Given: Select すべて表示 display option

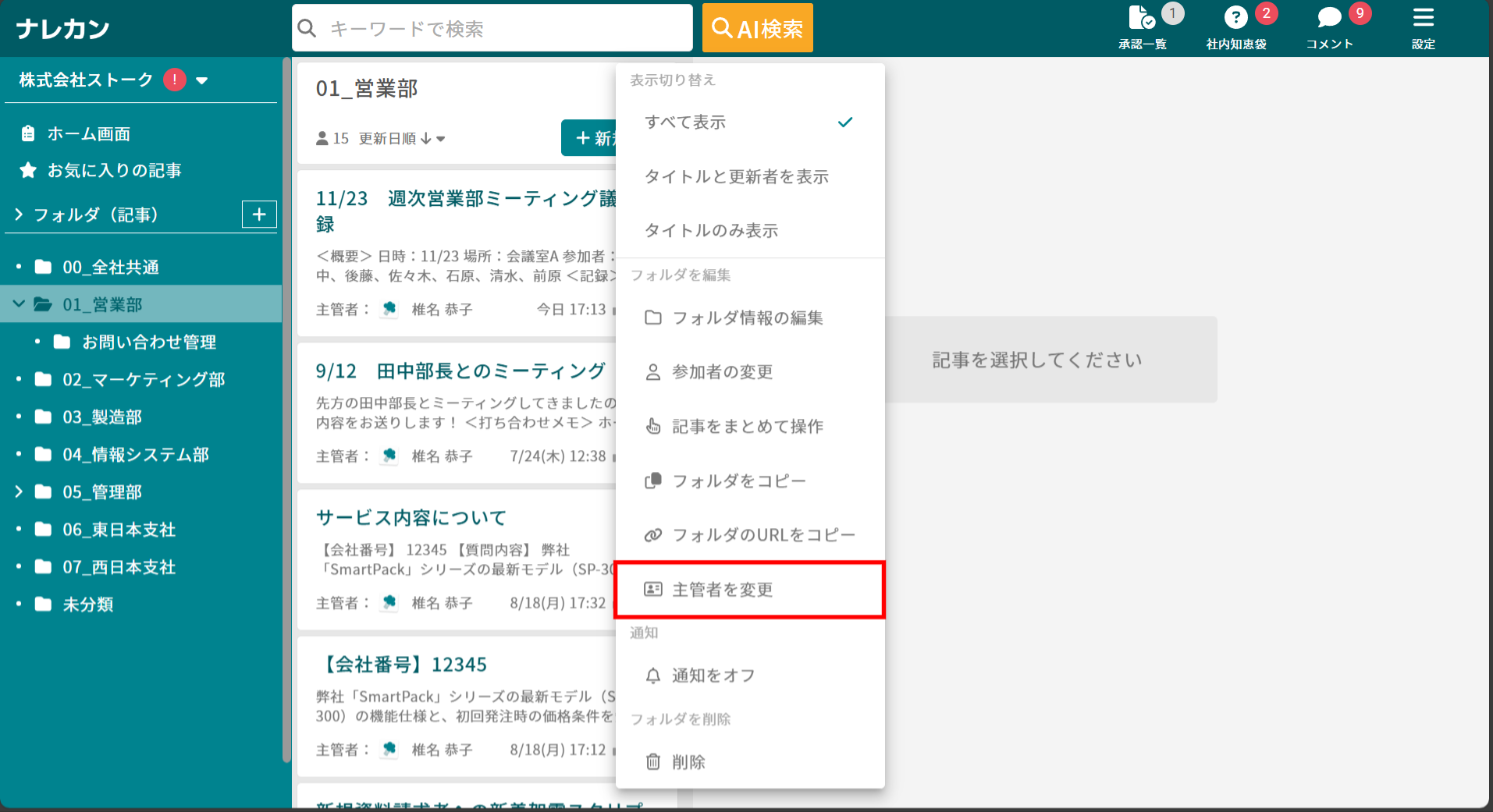Looking at the screenshot, I should (685, 122).
